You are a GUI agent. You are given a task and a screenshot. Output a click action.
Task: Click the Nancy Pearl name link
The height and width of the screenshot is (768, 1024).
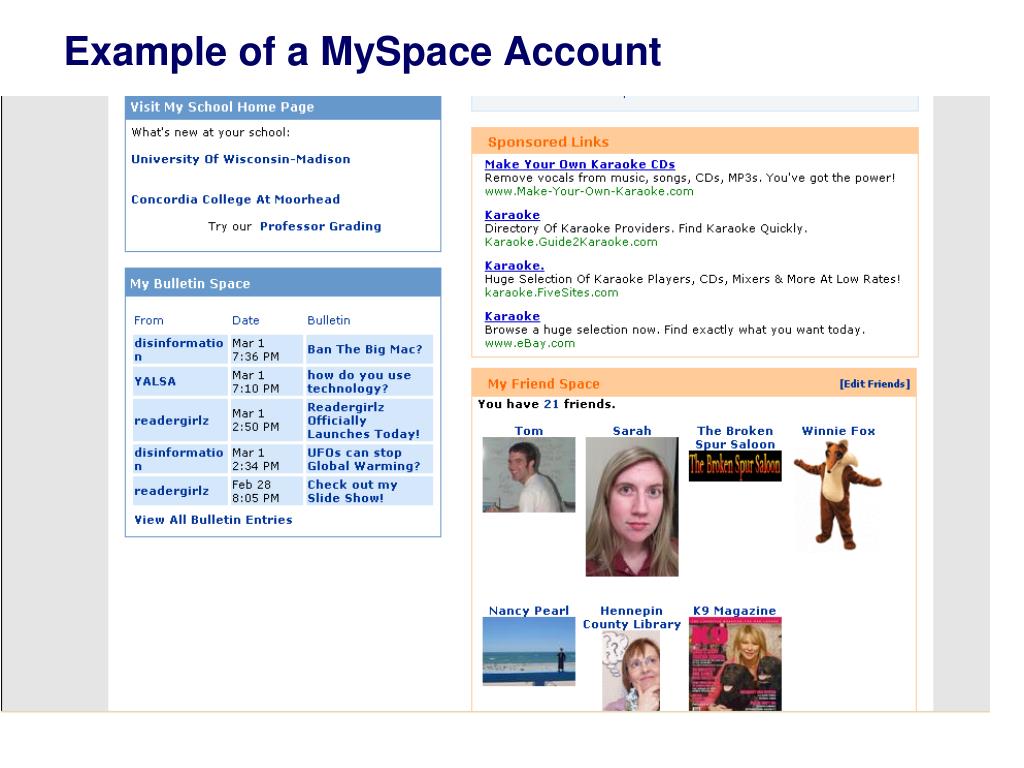pos(528,611)
